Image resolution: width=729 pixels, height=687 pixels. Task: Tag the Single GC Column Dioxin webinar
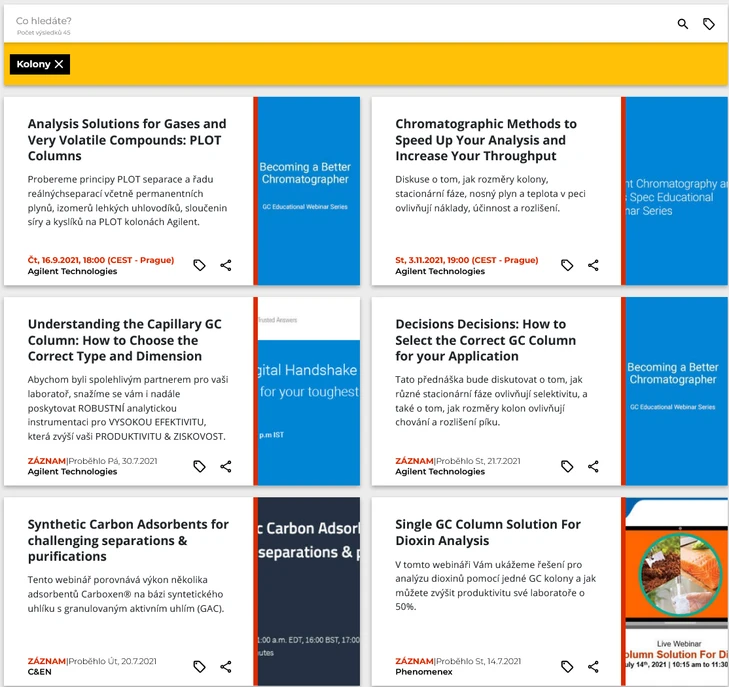click(x=567, y=666)
